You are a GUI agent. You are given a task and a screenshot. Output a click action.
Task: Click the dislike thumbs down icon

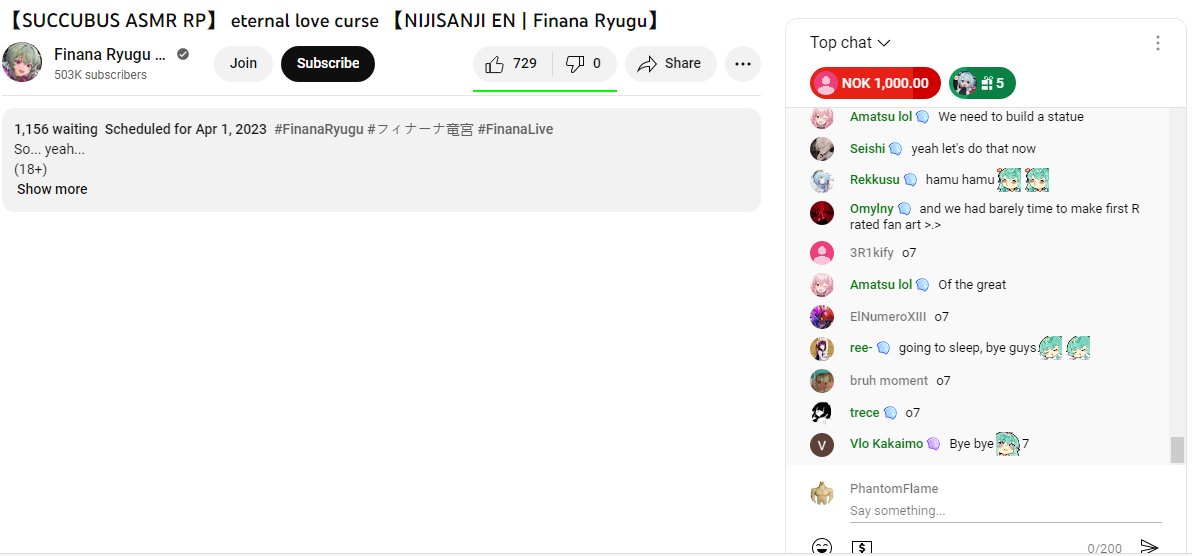click(584, 64)
